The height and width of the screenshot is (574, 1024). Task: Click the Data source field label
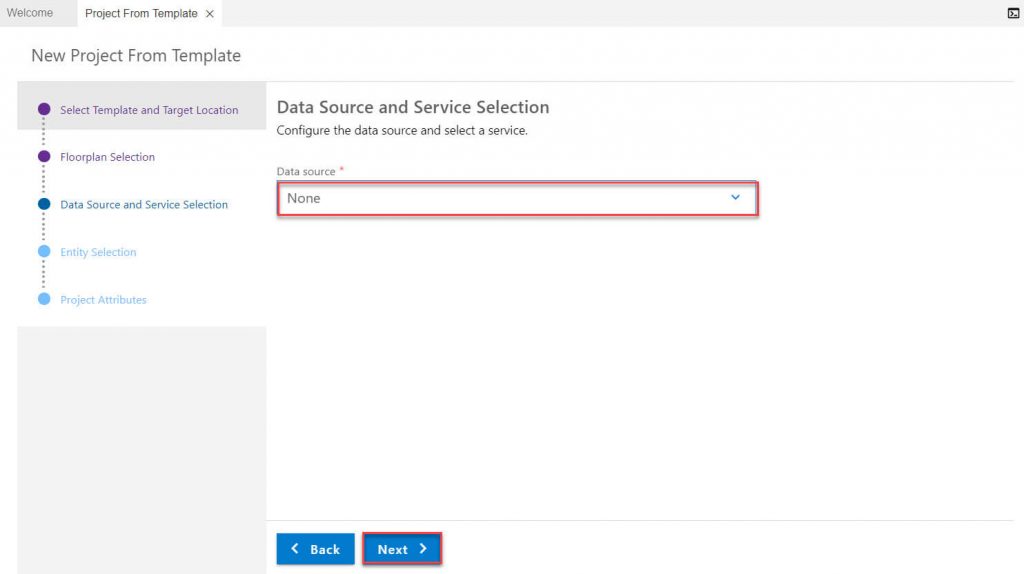(306, 171)
